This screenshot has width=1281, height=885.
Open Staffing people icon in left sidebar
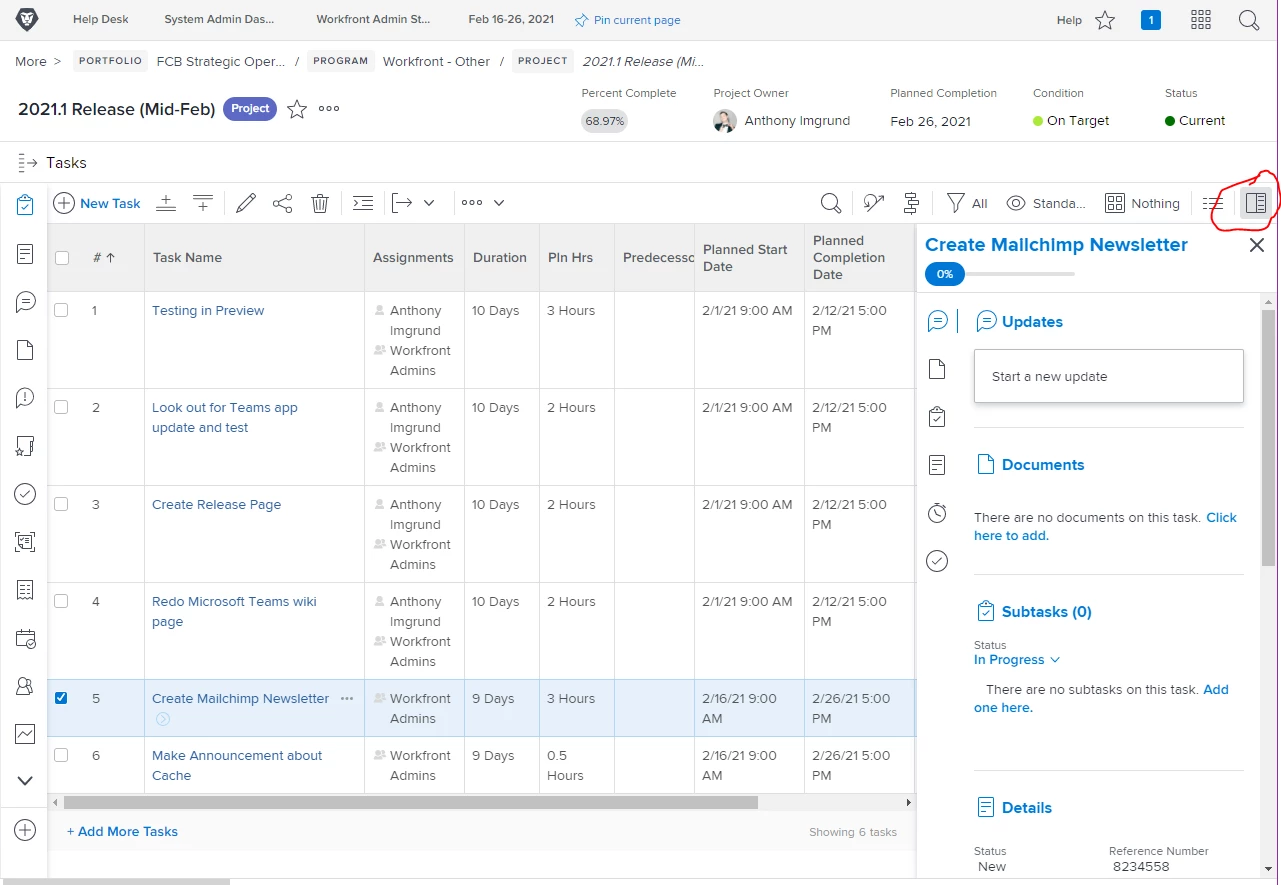(26, 686)
